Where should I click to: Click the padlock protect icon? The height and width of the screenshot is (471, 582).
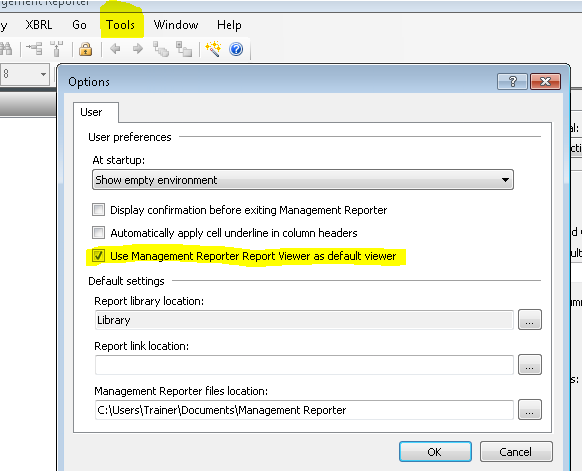pos(85,49)
